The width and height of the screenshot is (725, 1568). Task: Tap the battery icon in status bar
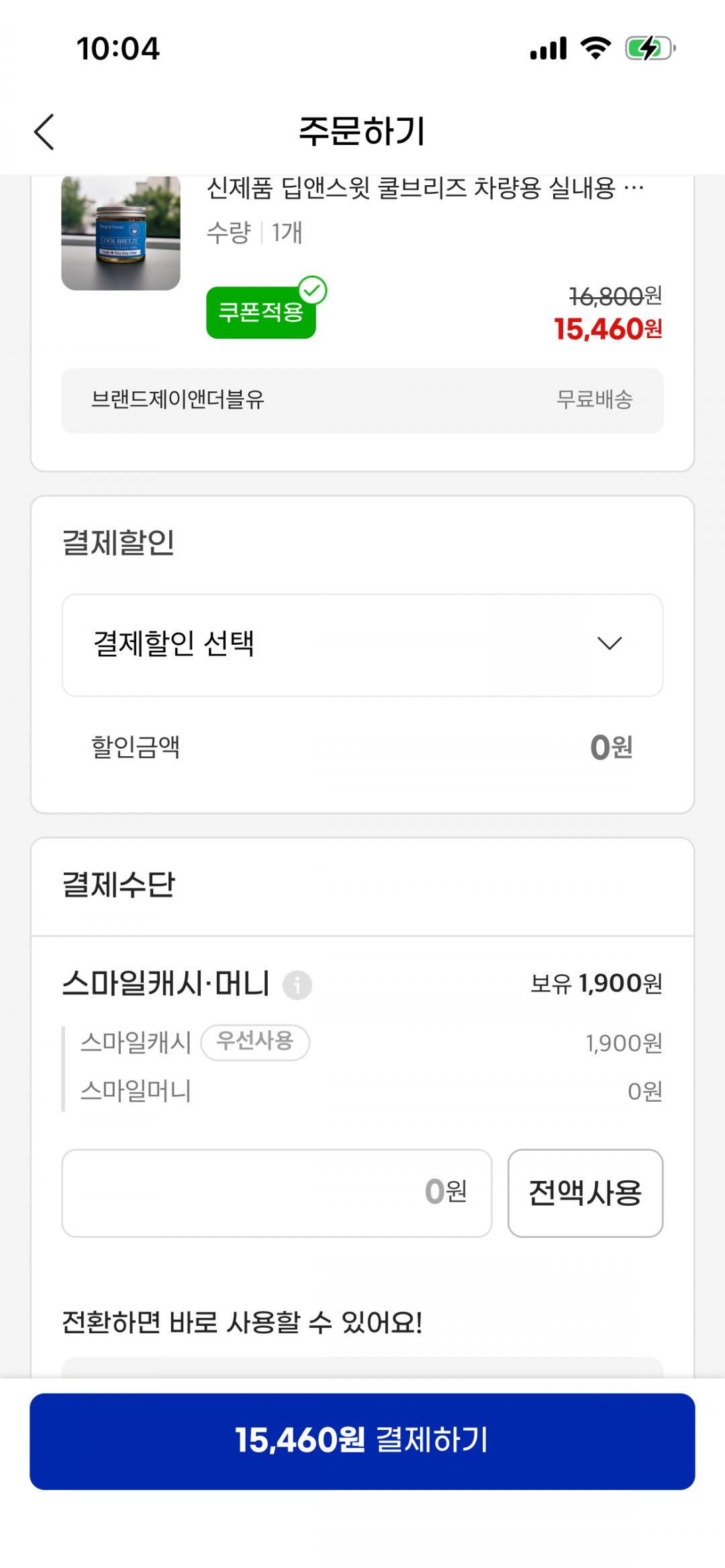(649, 48)
